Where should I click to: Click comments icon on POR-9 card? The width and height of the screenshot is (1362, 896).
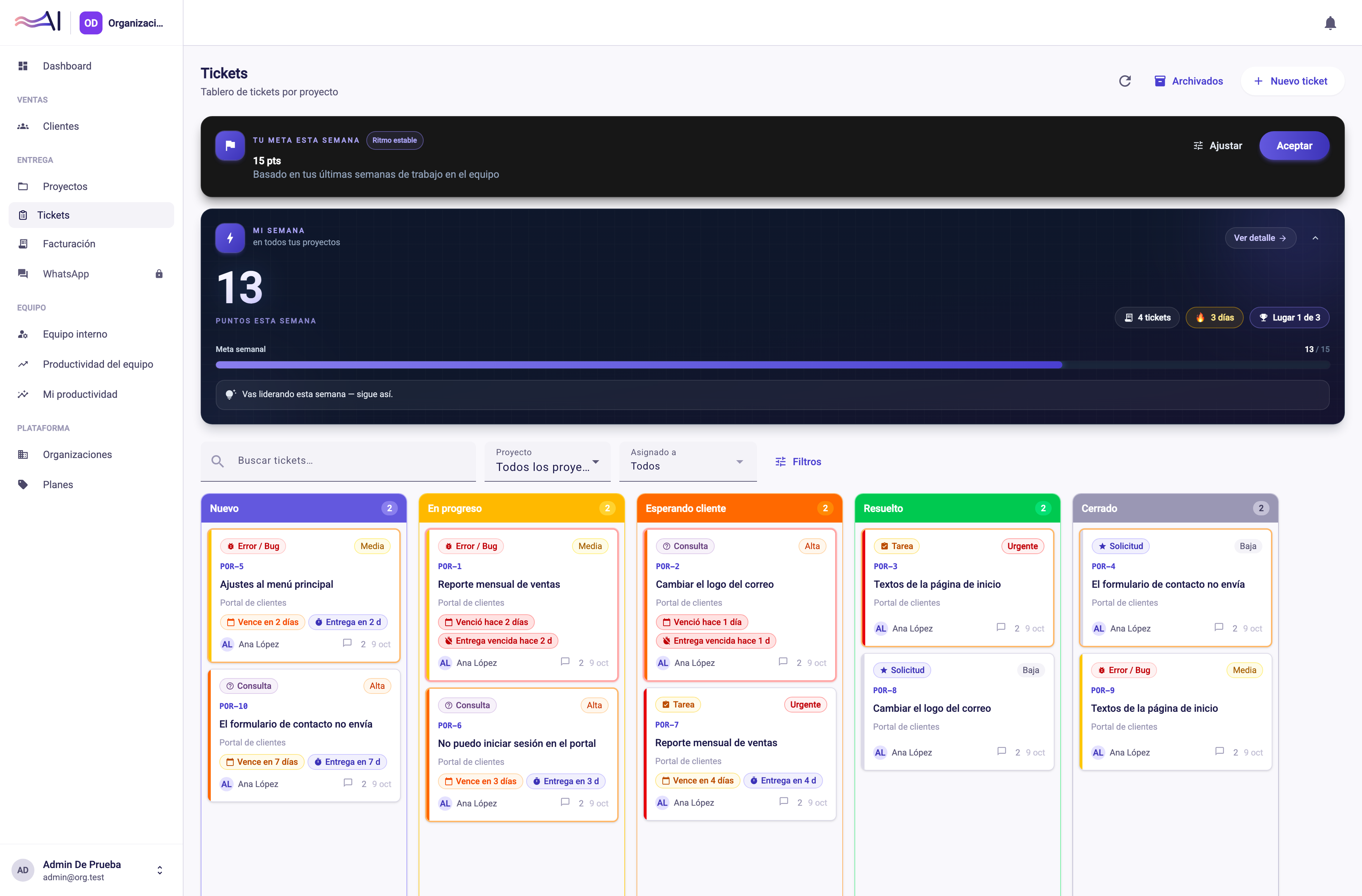(1219, 752)
